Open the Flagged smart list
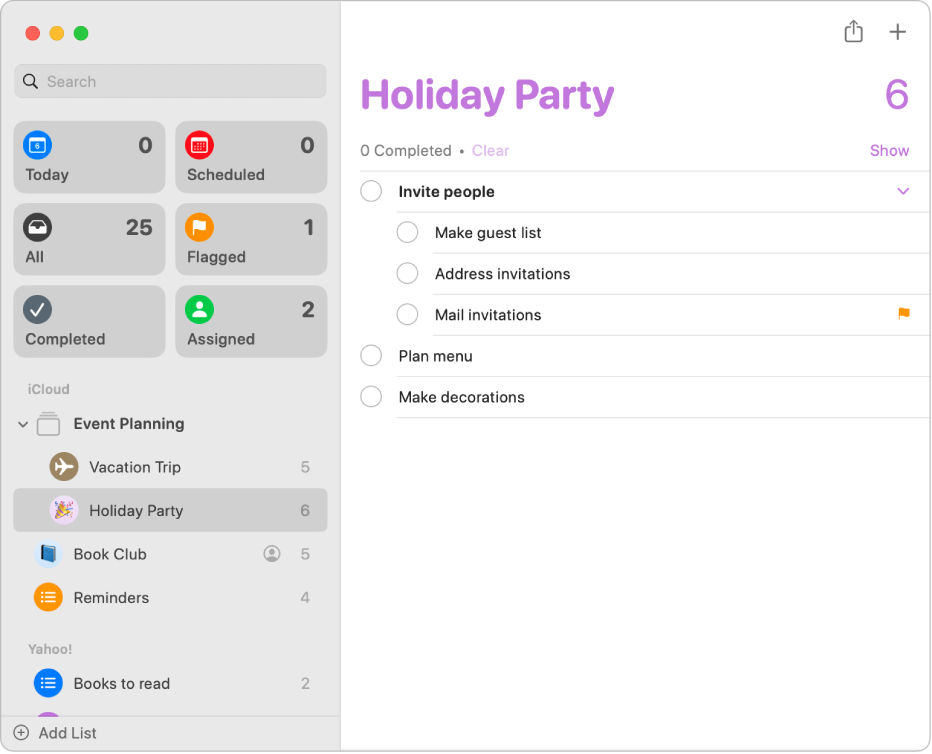932x754 pixels. 251,240
